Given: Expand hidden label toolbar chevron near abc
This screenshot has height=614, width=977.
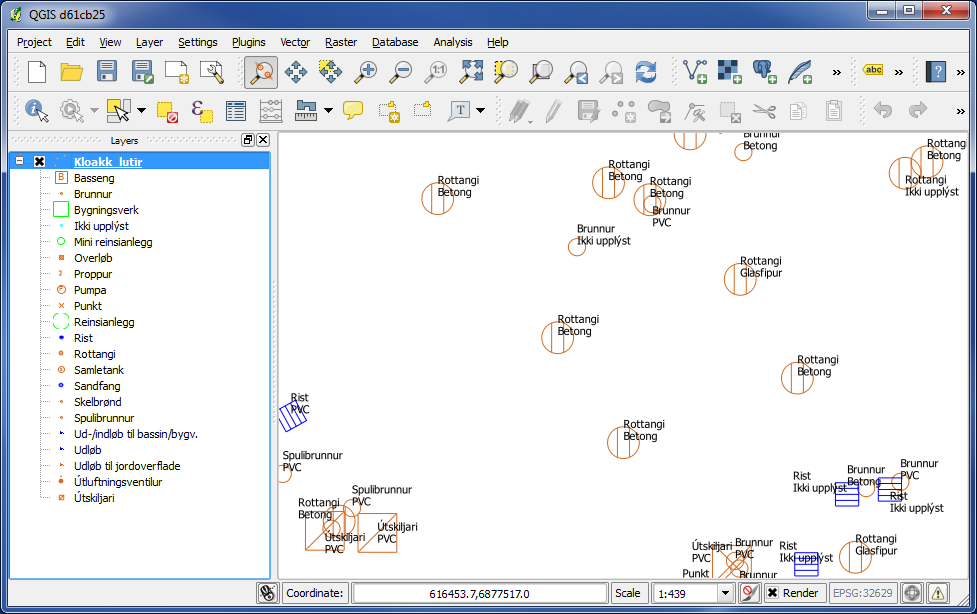Looking at the screenshot, I should (898, 72).
